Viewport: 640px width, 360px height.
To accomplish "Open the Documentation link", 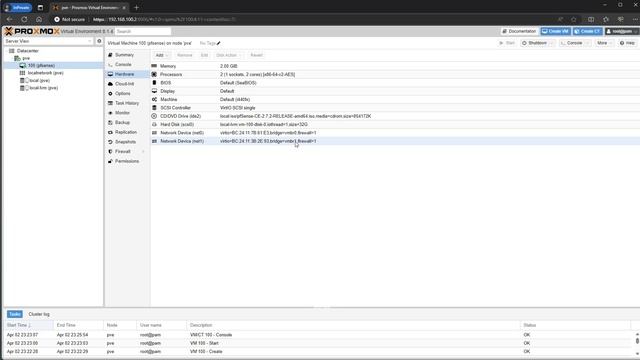I will [x=519, y=31].
